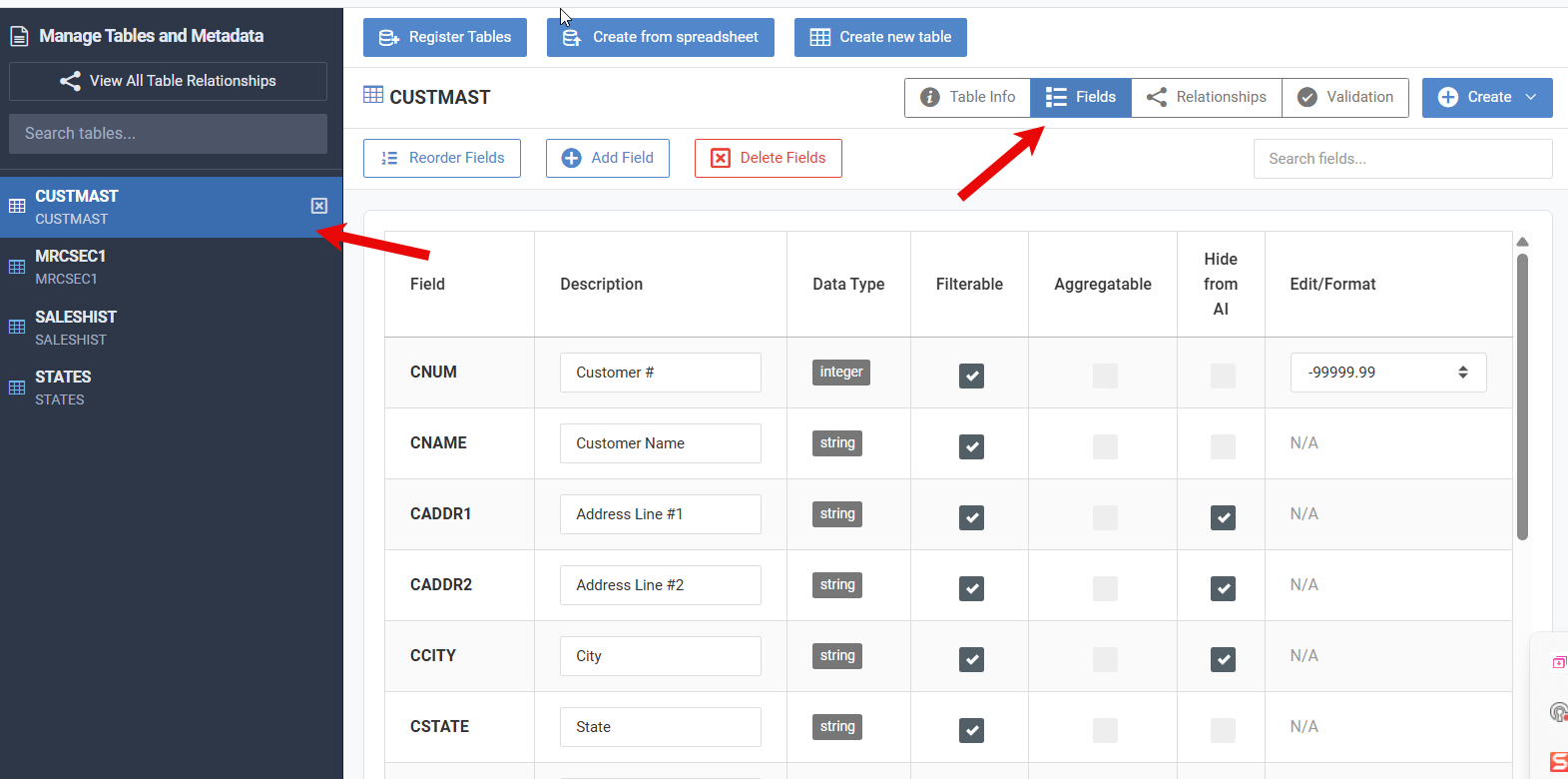Click the MRCSEC1 table grid icon
Image resolution: width=1568 pixels, height=779 pixels.
pos(17,267)
